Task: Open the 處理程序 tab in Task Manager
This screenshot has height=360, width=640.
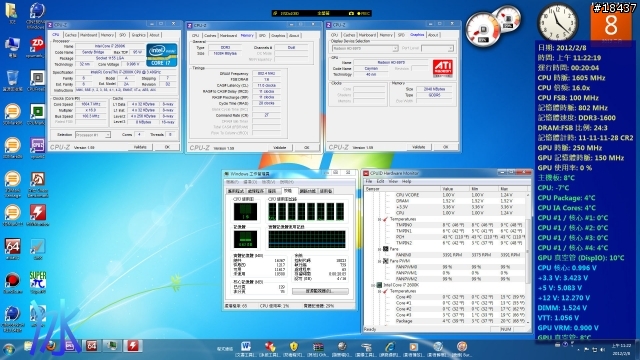Action: pos(256,191)
